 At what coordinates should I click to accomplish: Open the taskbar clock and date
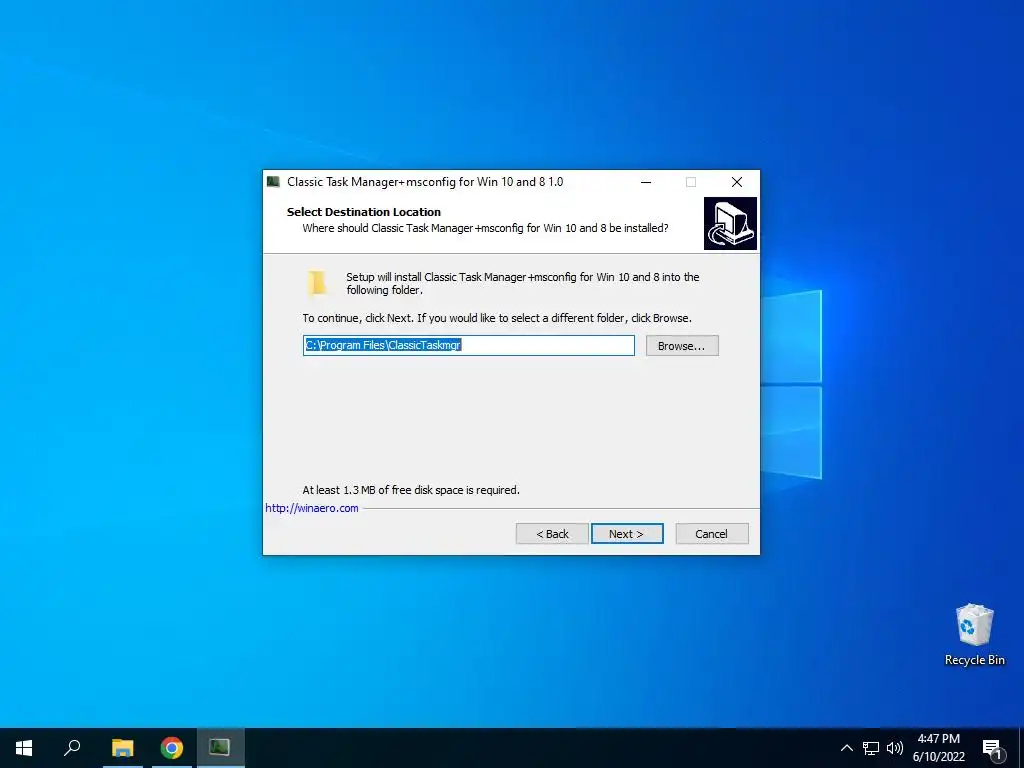coord(938,748)
